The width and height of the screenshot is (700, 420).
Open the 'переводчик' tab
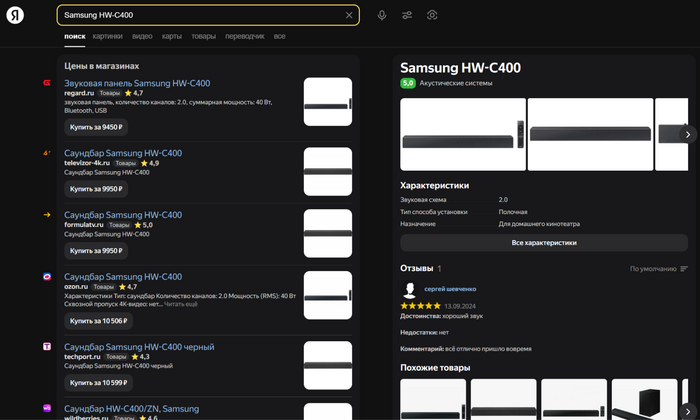coord(244,36)
